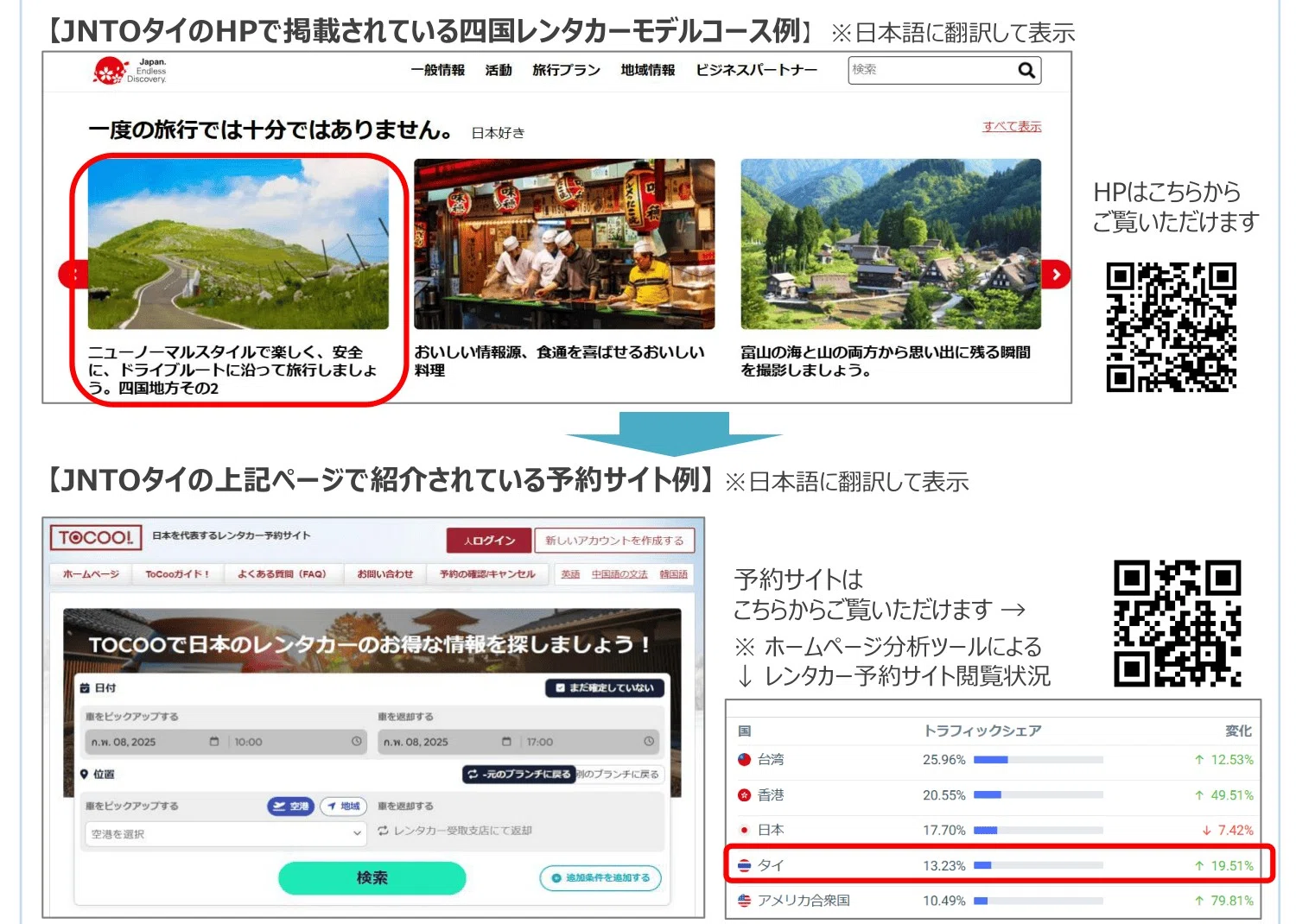Open the 予約の確認/キャンセル tab
Screen dimensions: 1296x924
(x=487, y=574)
